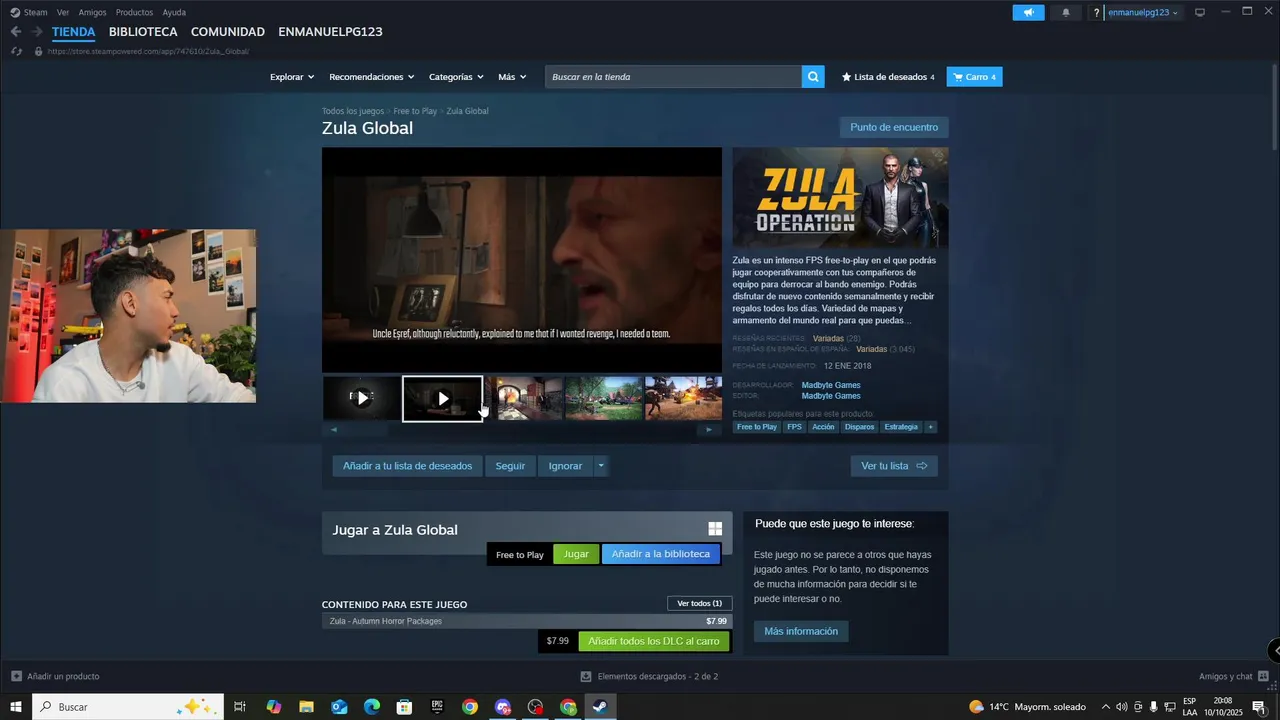Viewport: 1280px width, 720px height.
Task: Open Microsoft Store from taskbar
Action: (404, 707)
